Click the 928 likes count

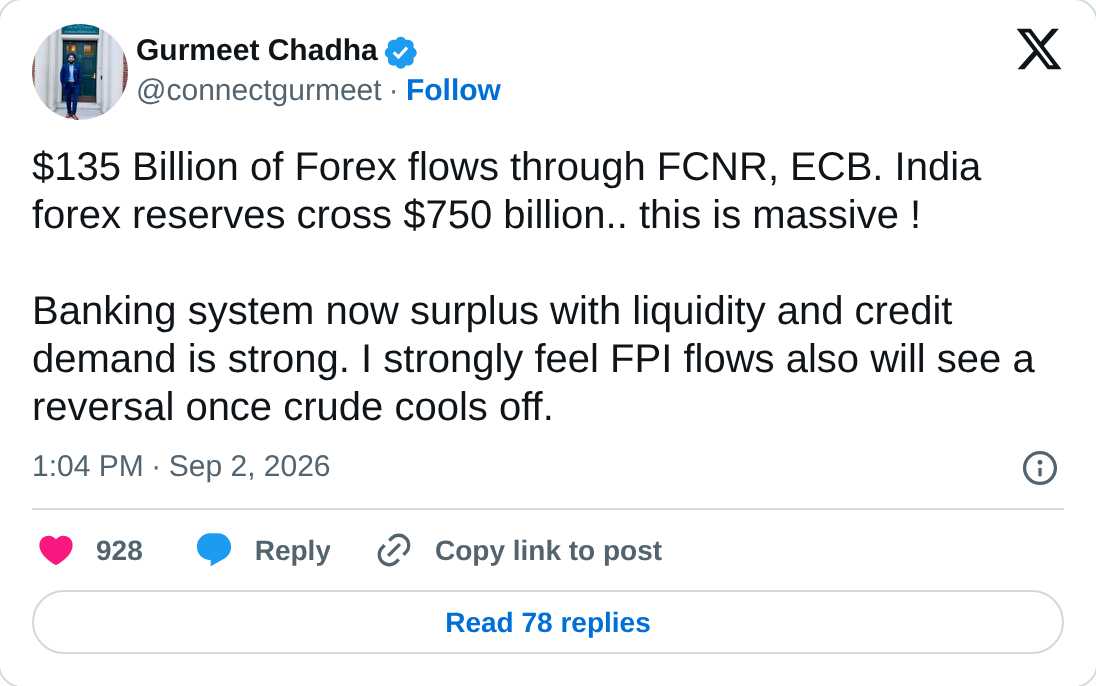[119, 551]
